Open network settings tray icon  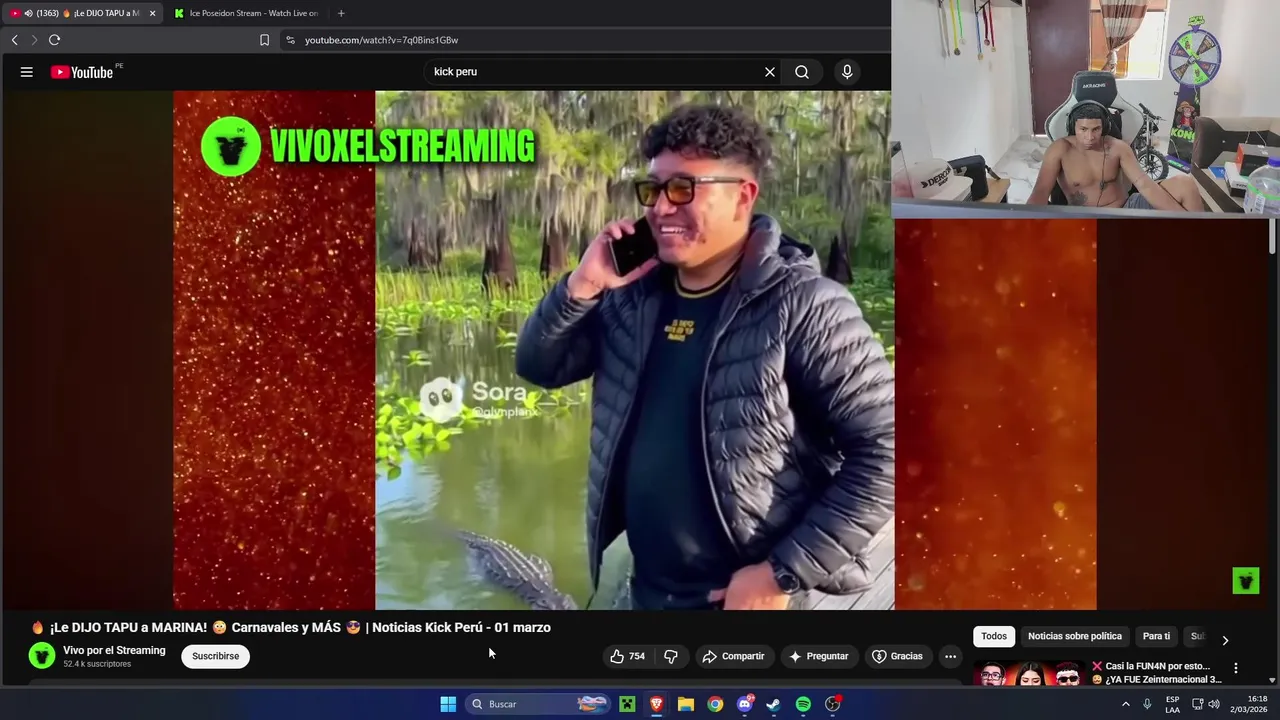(x=1197, y=704)
